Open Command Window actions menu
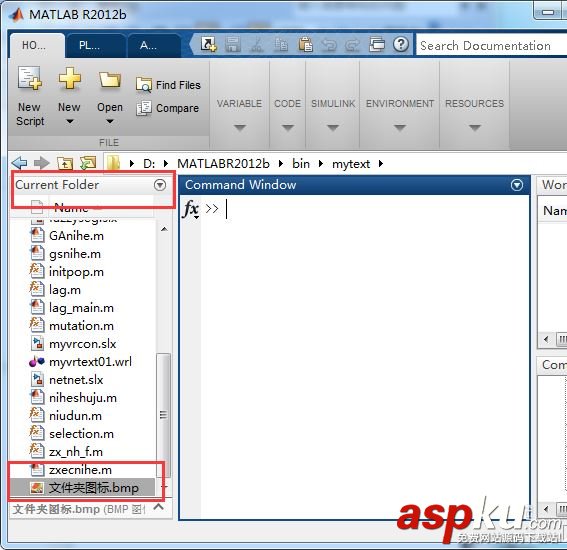 click(x=517, y=185)
